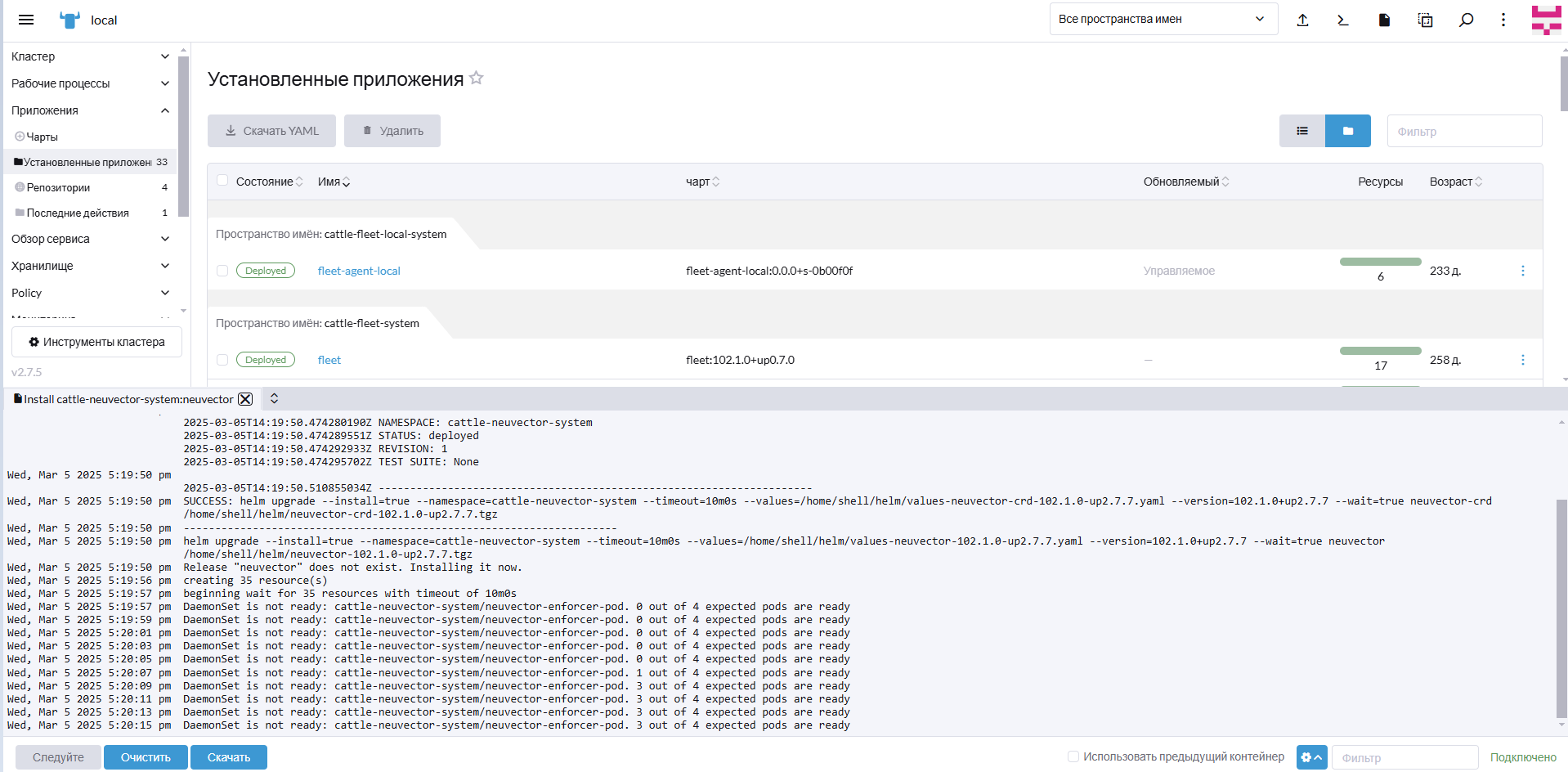Open the hamburger navigation menu

(x=26, y=20)
